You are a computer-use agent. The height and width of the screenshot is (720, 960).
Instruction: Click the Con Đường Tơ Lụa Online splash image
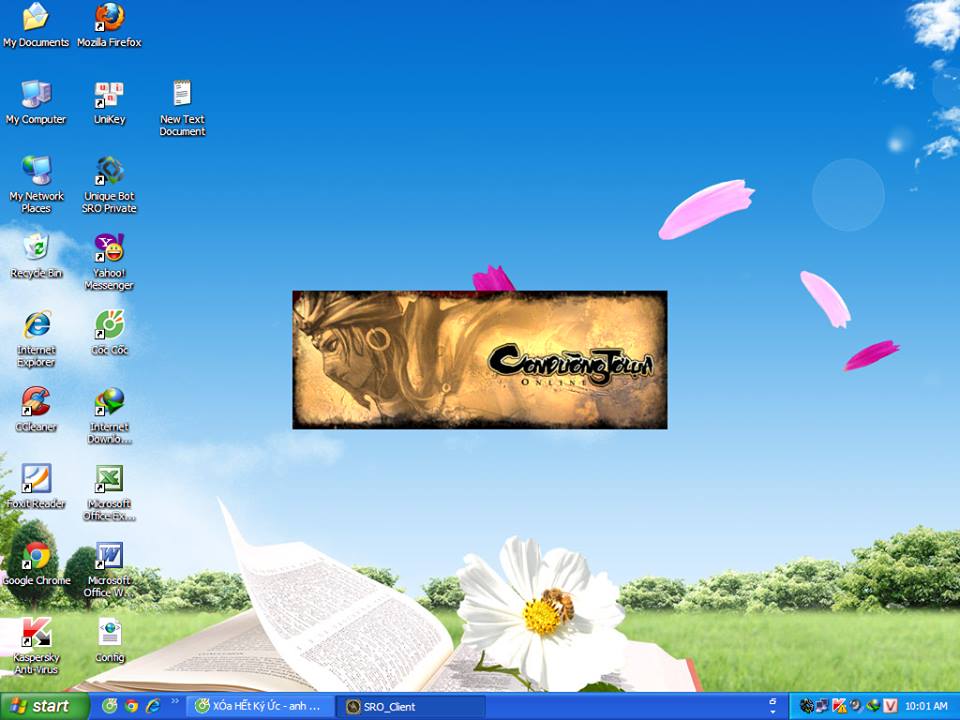tap(480, 360)
